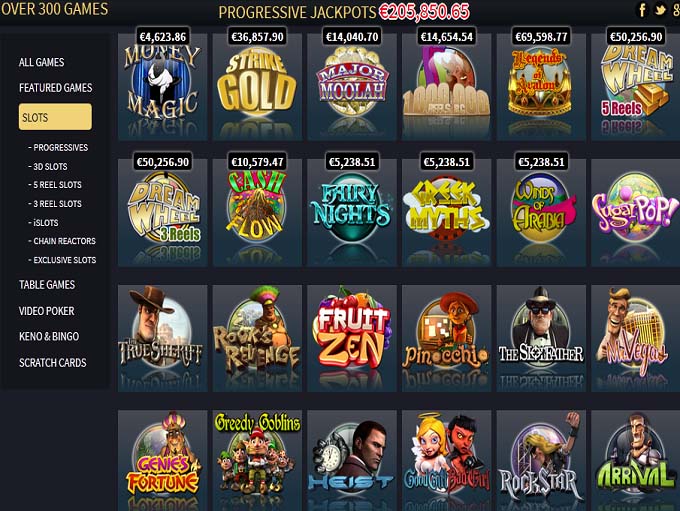Launch the Strike Gold game icon
This screenshot has height=511, width=680.
click(257, 87)
